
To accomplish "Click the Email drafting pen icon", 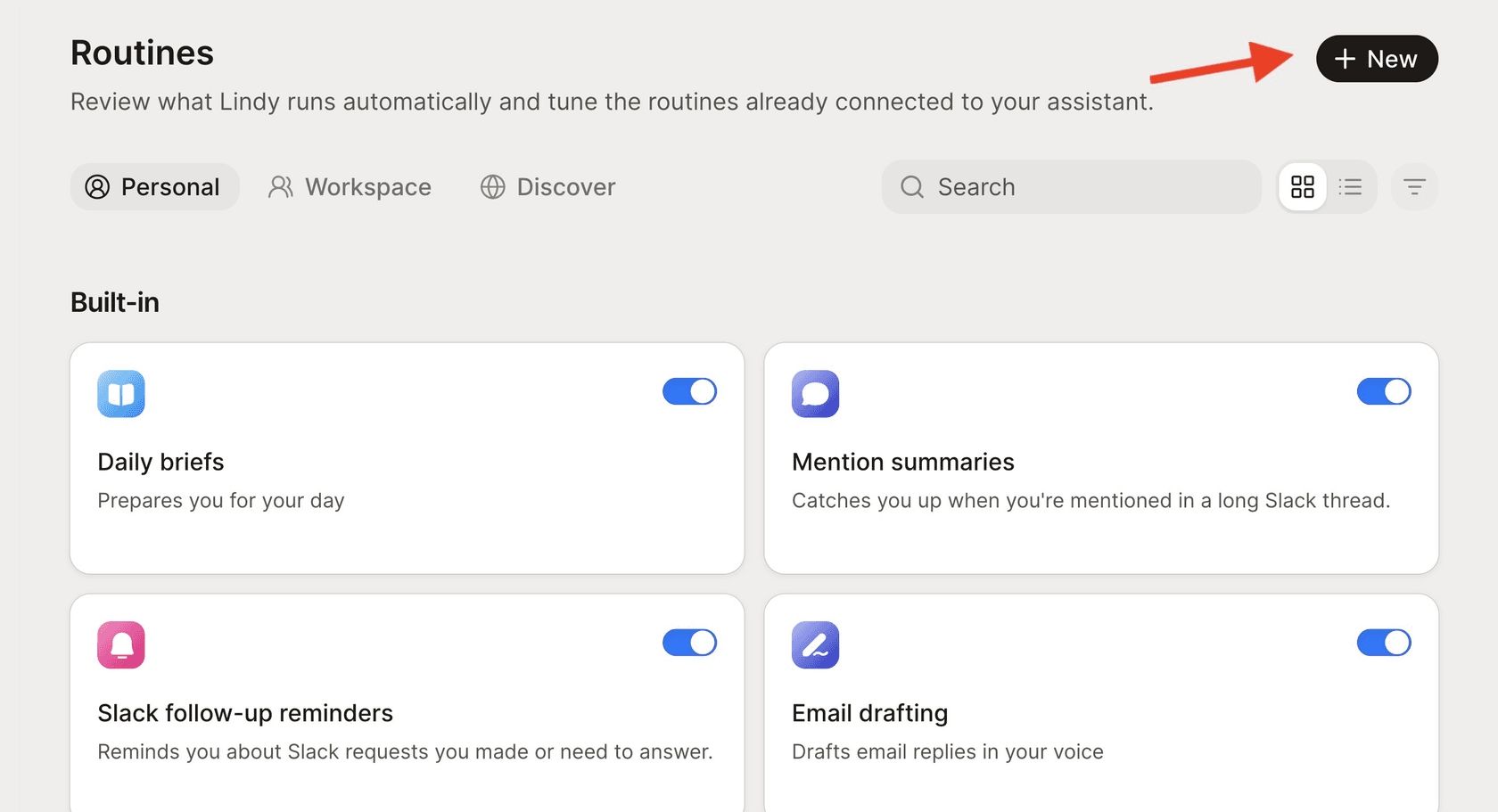I will pyautogui.click(x=815, y=645).
